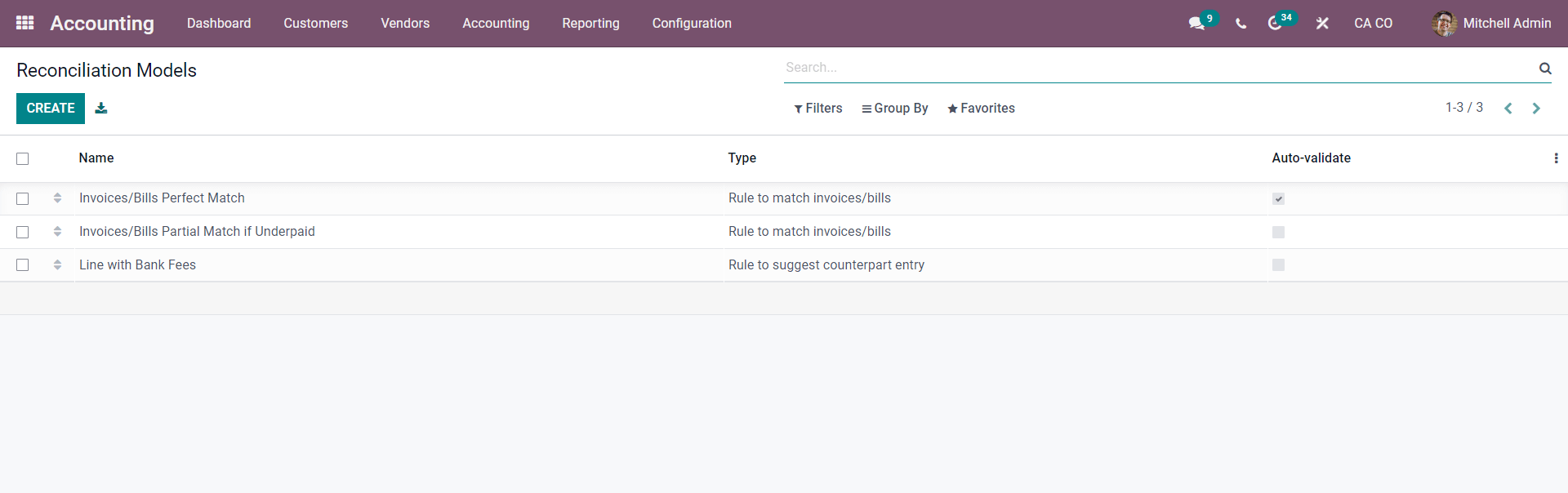Image resolution: width=1568 pixels, height=493 pixels.
Task: Sort by the Type column header
Action: pyautogui.click(x=742, y=158)
